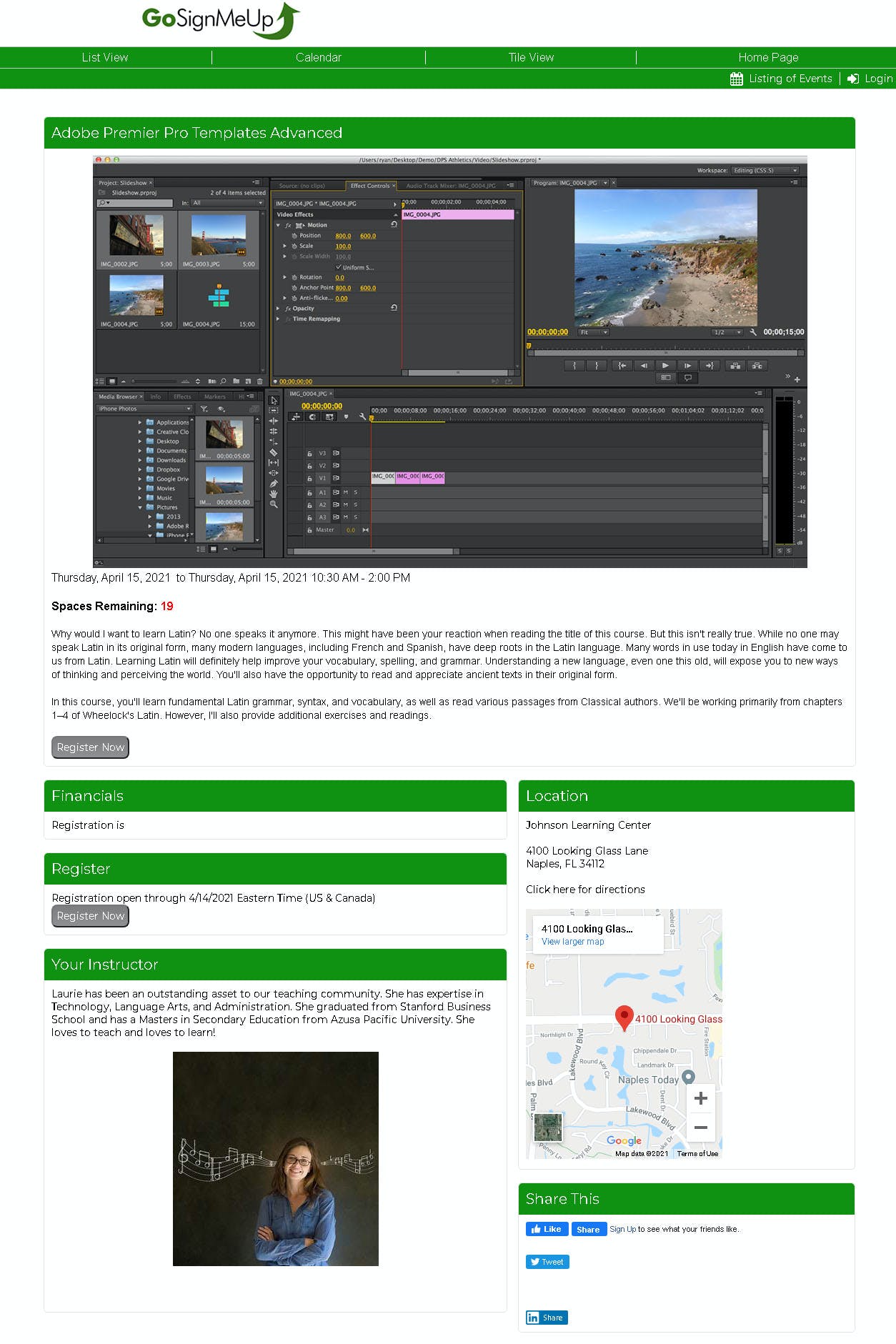Screen dimensions: 896x1344
Task: Select the Media Browser tab
Action: tap(119, 397)
